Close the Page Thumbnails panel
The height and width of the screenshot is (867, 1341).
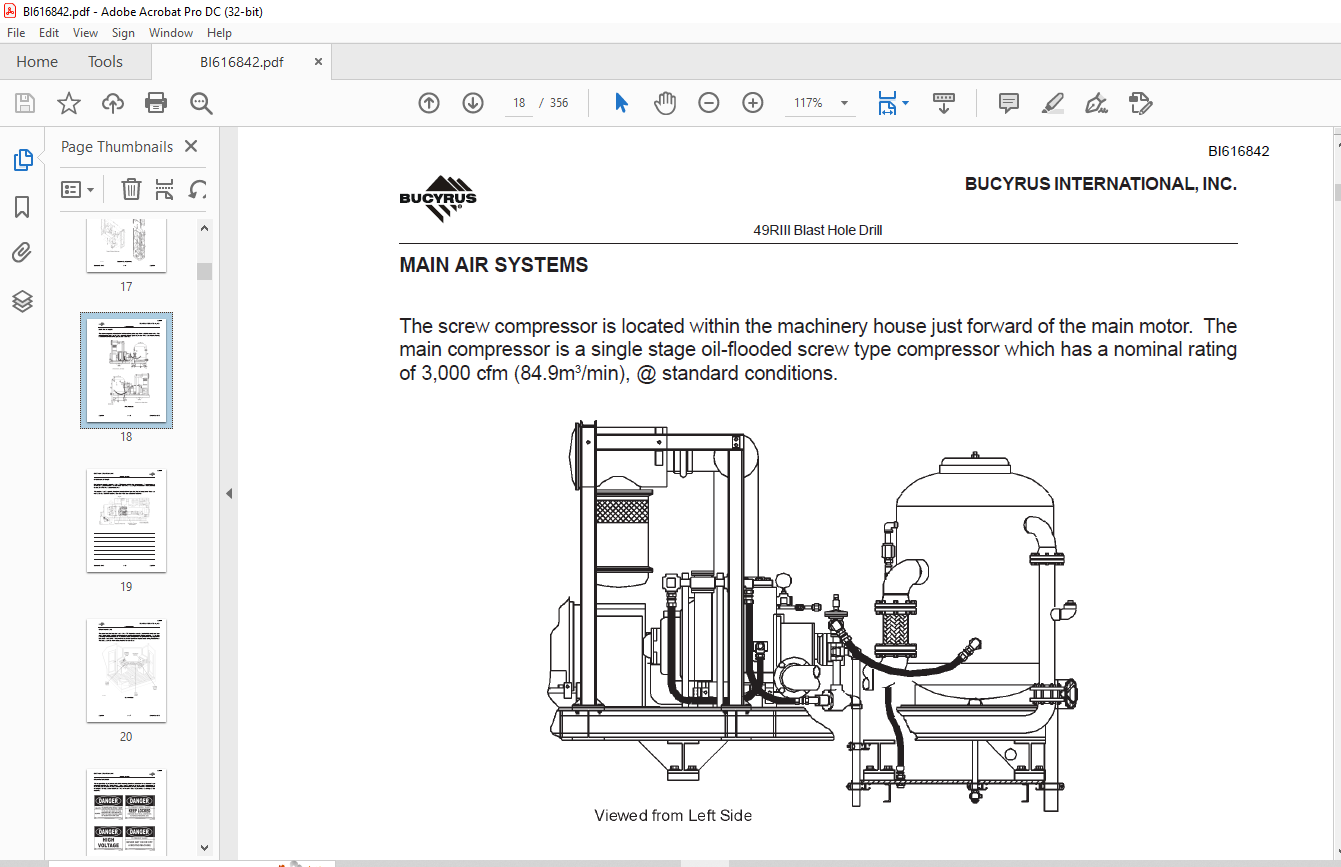coord(191,147)
